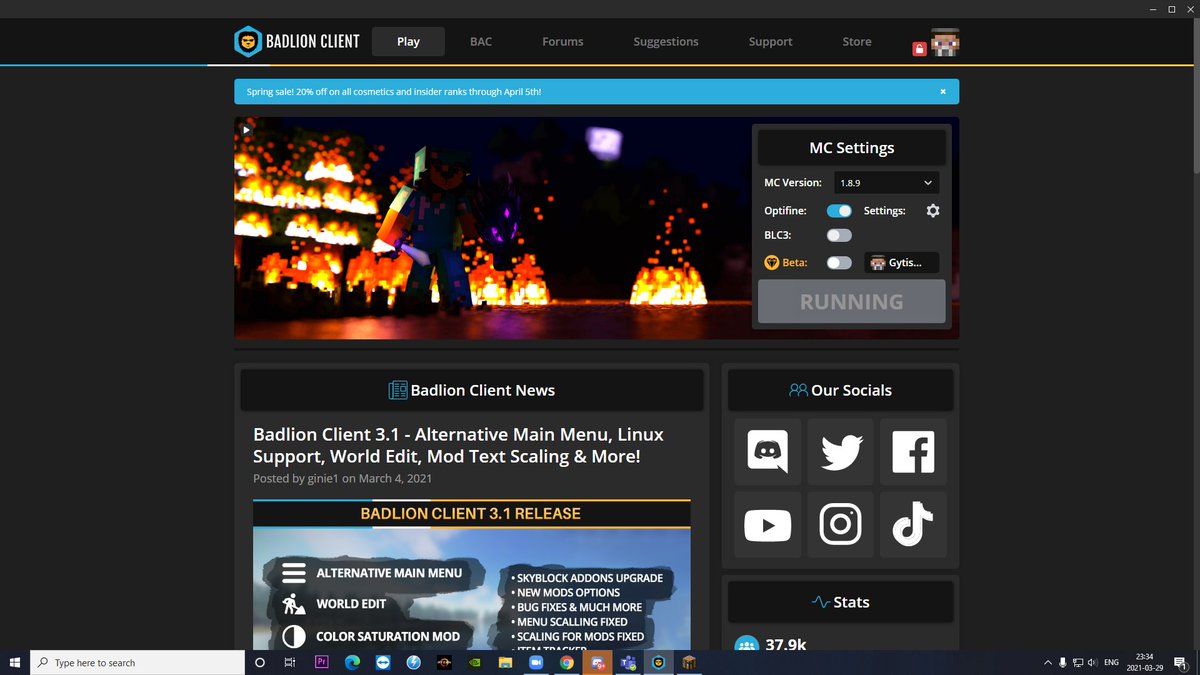Click the 37.9k users stat
This screenshot has height=675, width=1200.
[x=786, y=645]
